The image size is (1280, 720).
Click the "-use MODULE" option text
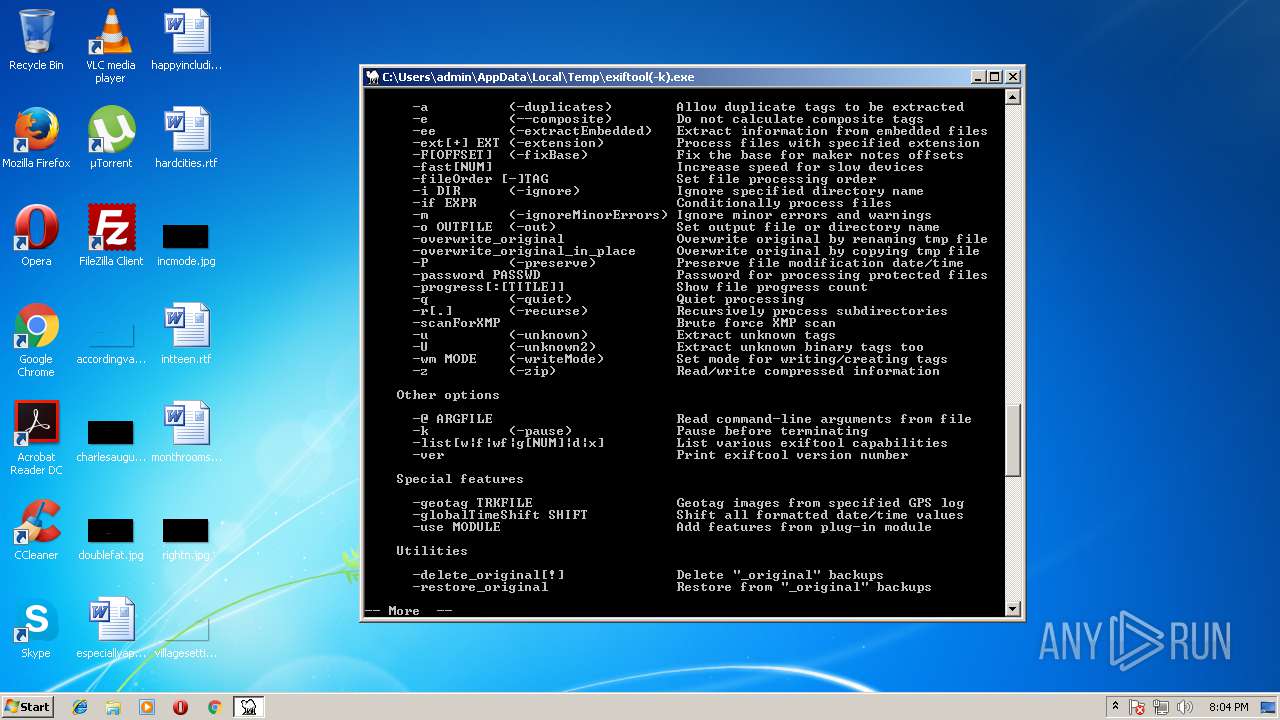coord(456,527)
